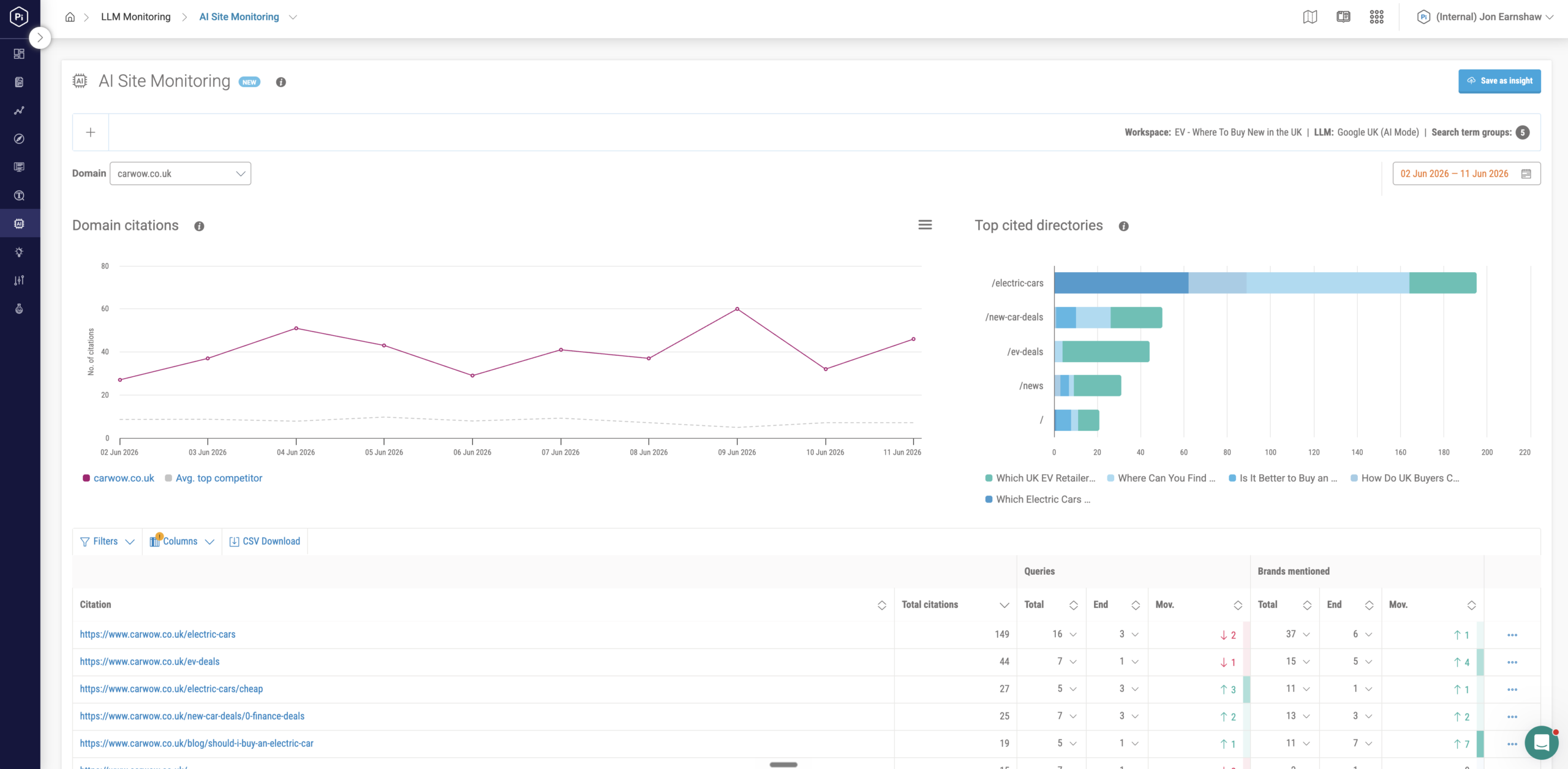1568x769 pixels.
Task: Open the should-i-buy-an-electric-car blog link
Action: pyautogui.click(x=197, y=743)
